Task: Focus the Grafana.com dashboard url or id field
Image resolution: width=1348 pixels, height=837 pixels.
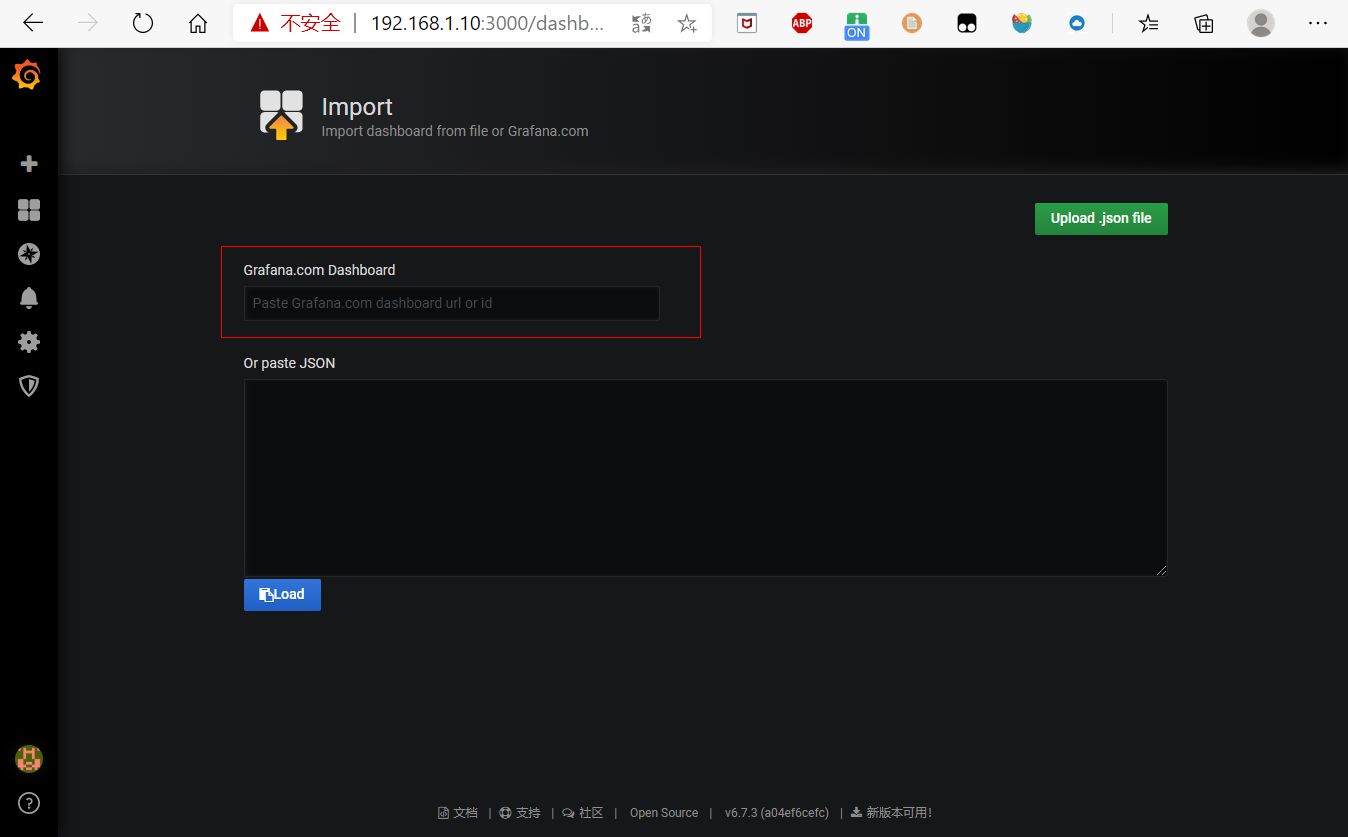Action: pyautogui.click(x=451, y=303)
